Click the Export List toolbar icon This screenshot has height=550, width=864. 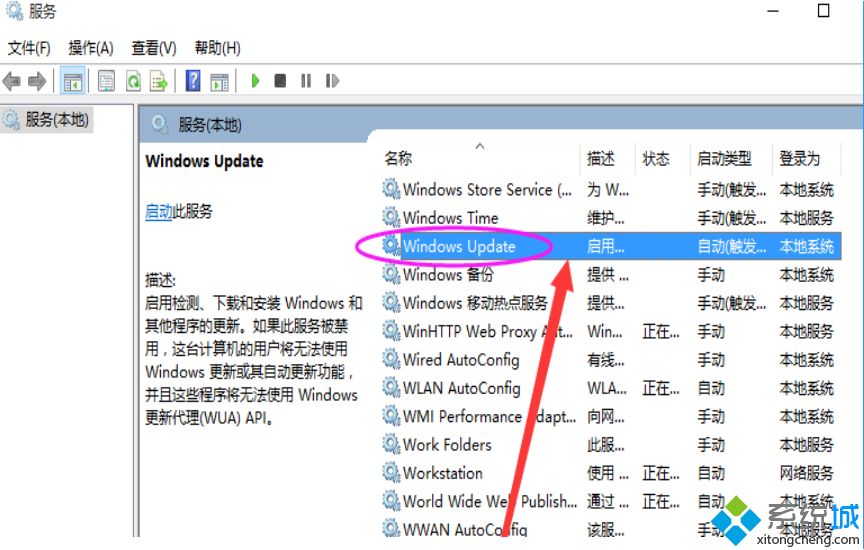(x=159, y=82)
